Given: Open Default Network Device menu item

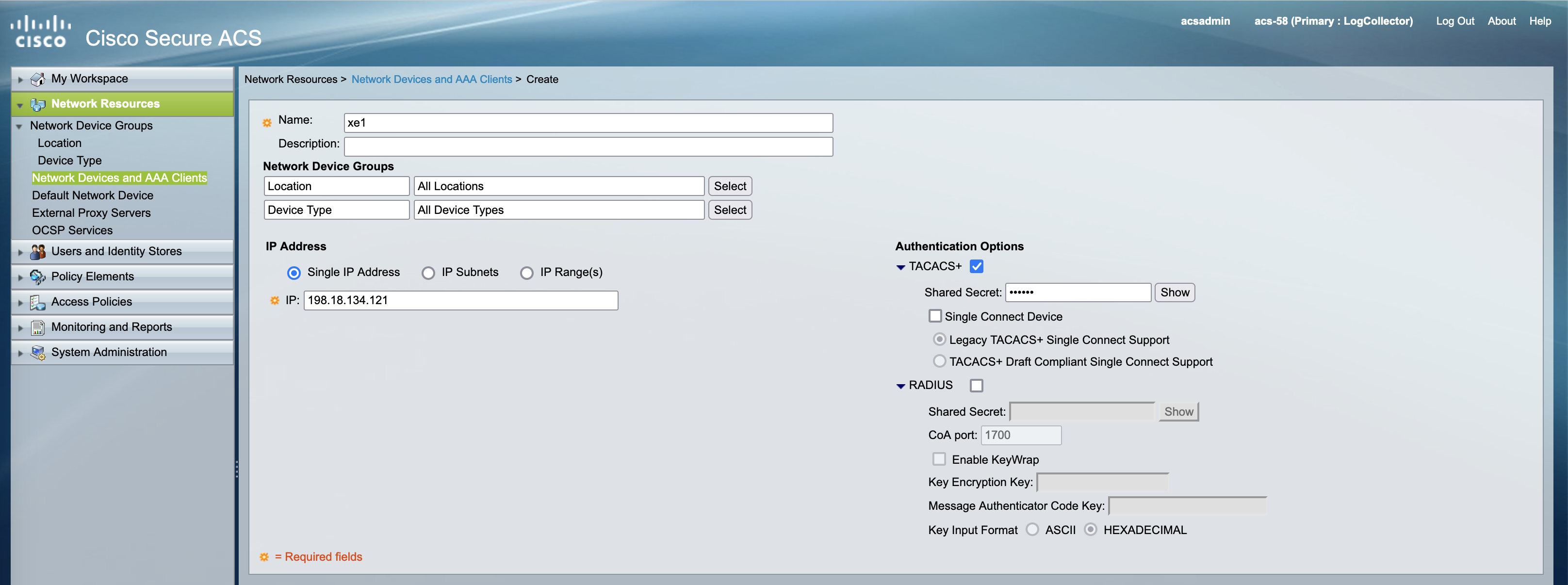Looking at the screenshot, I should pos(93,195).
